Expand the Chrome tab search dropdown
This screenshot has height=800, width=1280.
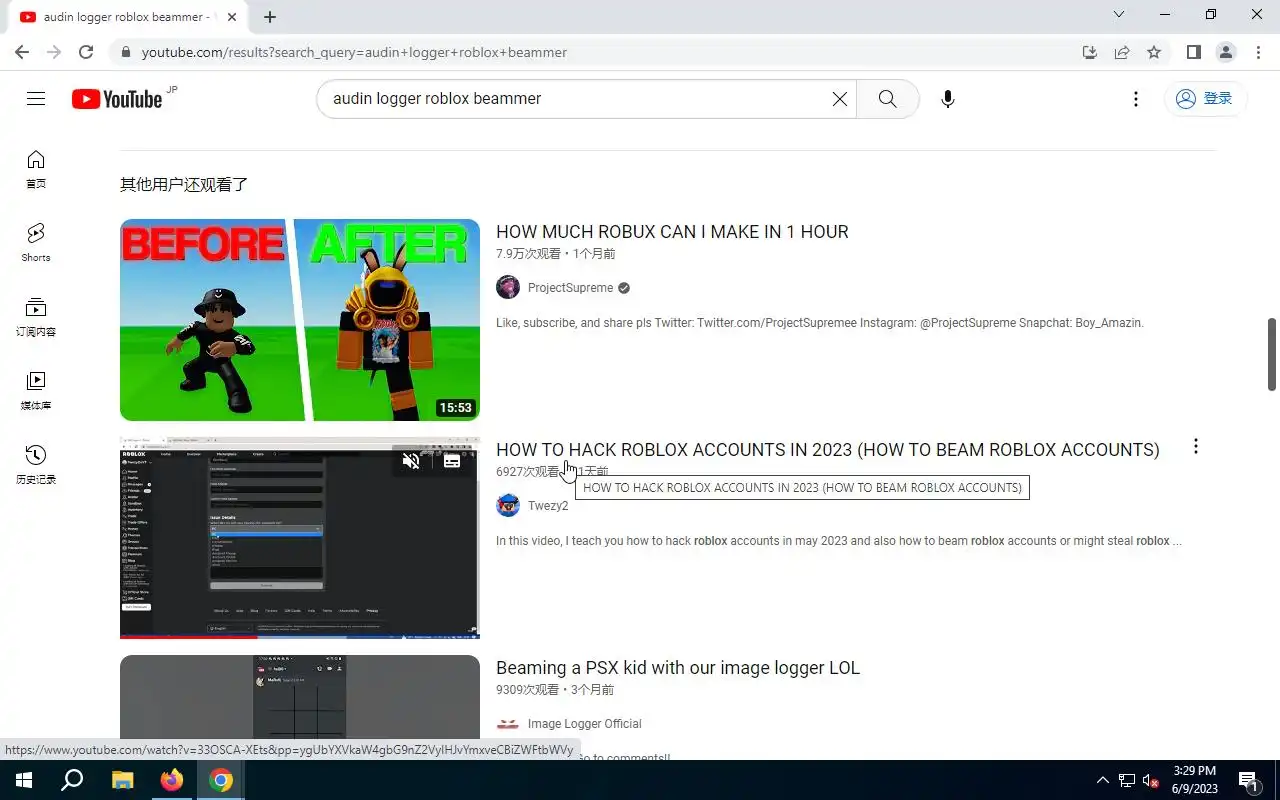pos(1119,14)
